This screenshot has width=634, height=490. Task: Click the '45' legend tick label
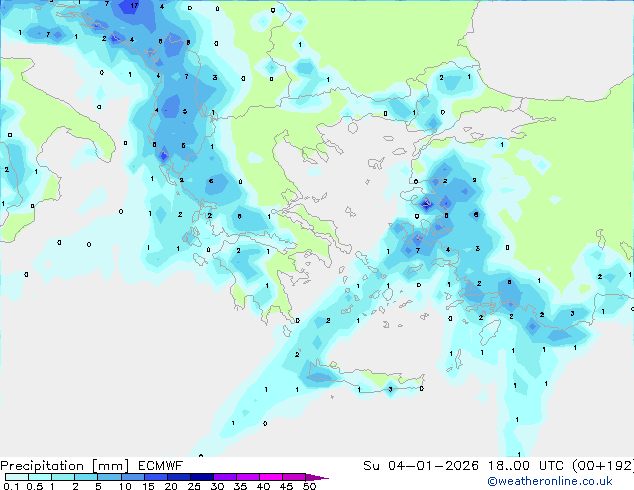click(286, 486)
